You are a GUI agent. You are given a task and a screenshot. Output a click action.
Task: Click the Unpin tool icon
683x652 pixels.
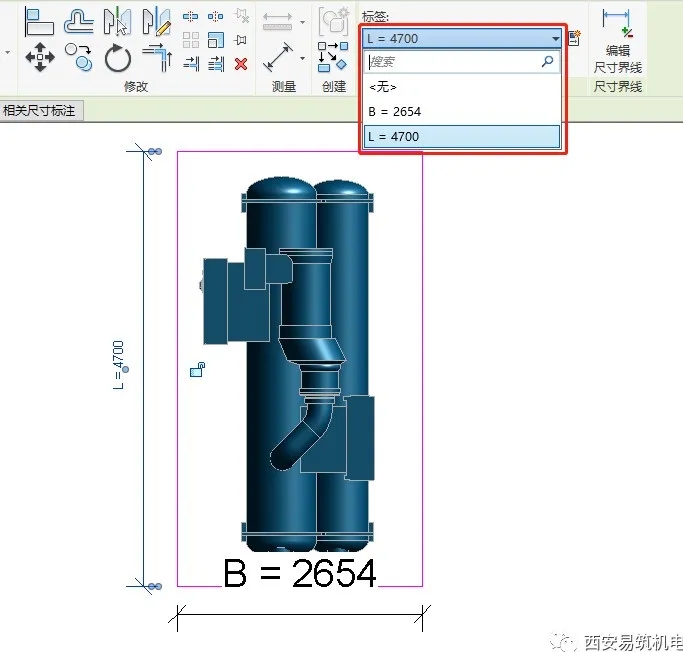(x=241, y=16)
